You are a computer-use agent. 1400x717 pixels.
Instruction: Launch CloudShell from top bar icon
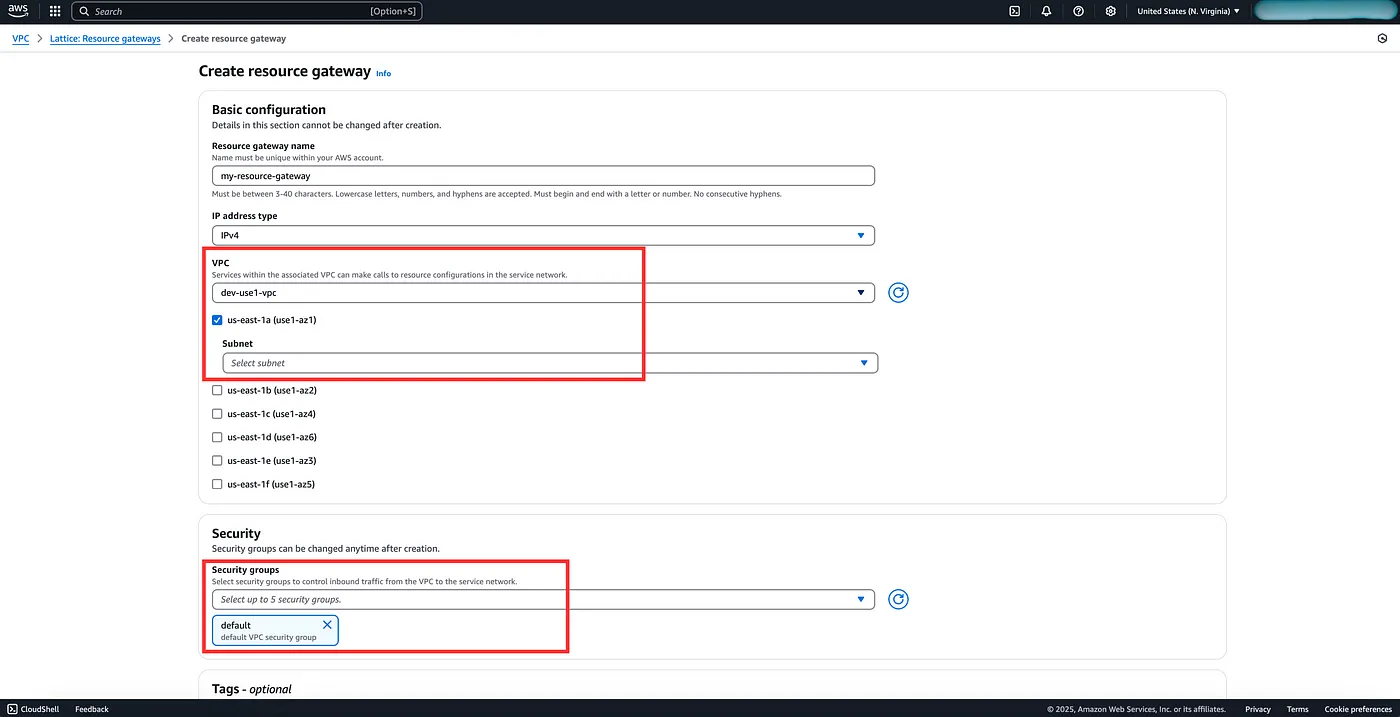pos(1014,11)
